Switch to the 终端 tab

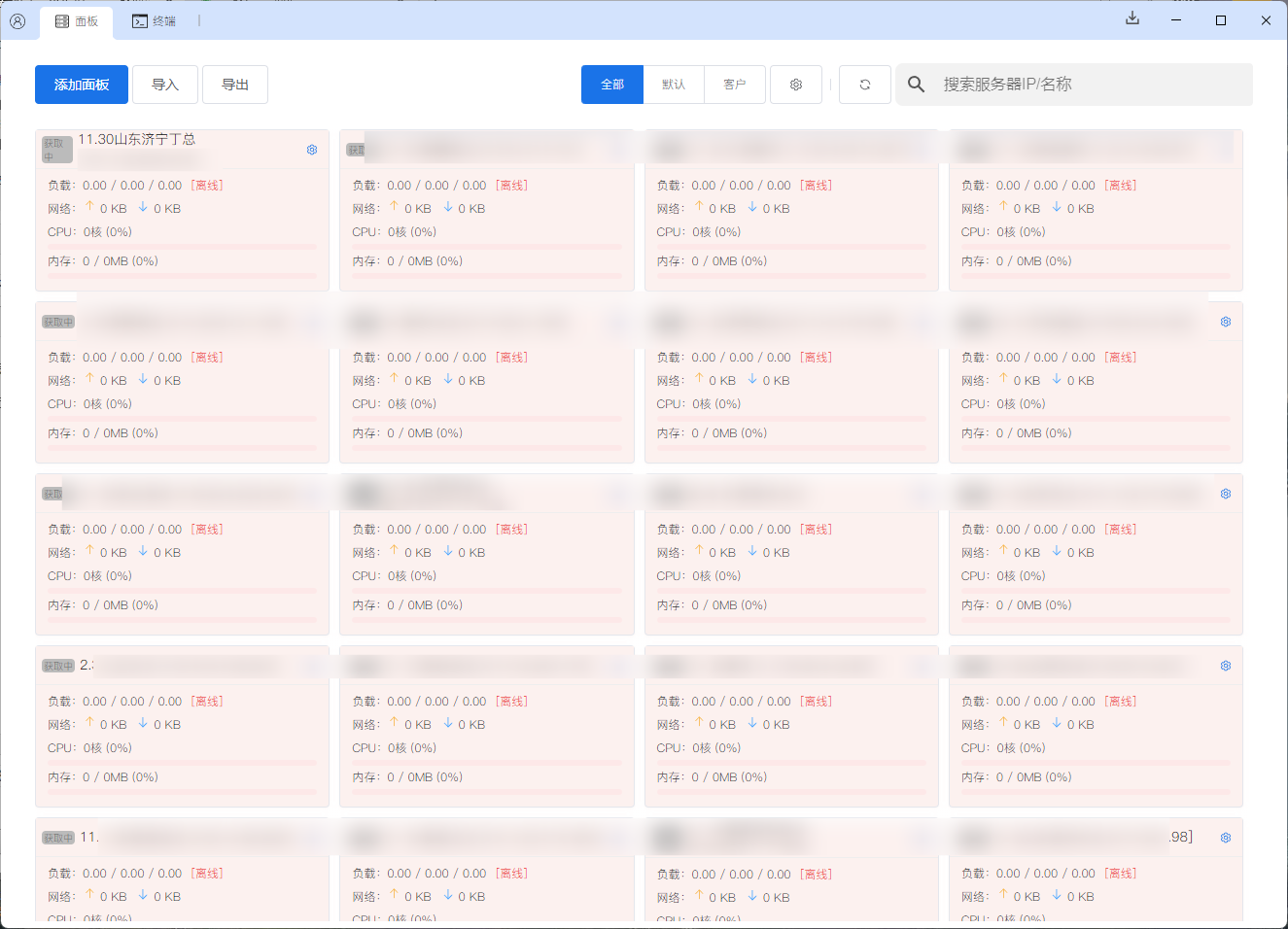click(154, 21)
